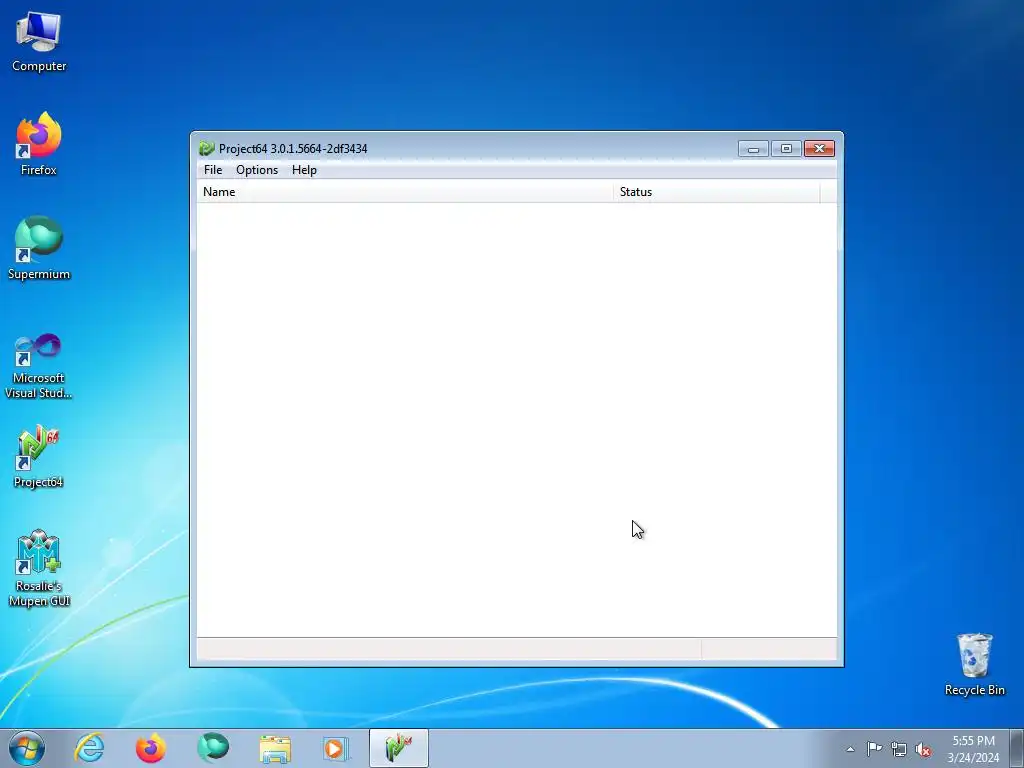Open the clock showing 5:55 PM
The image size is (1024, 768).
click(973, 749)
